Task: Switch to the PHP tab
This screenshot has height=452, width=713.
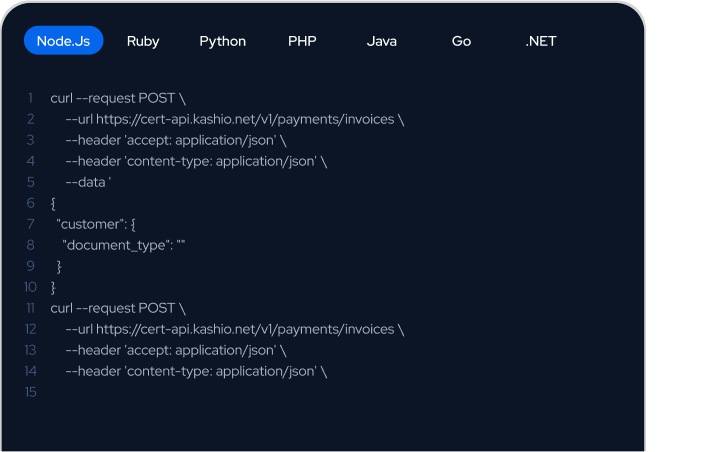Action: [x=302, y=41]
